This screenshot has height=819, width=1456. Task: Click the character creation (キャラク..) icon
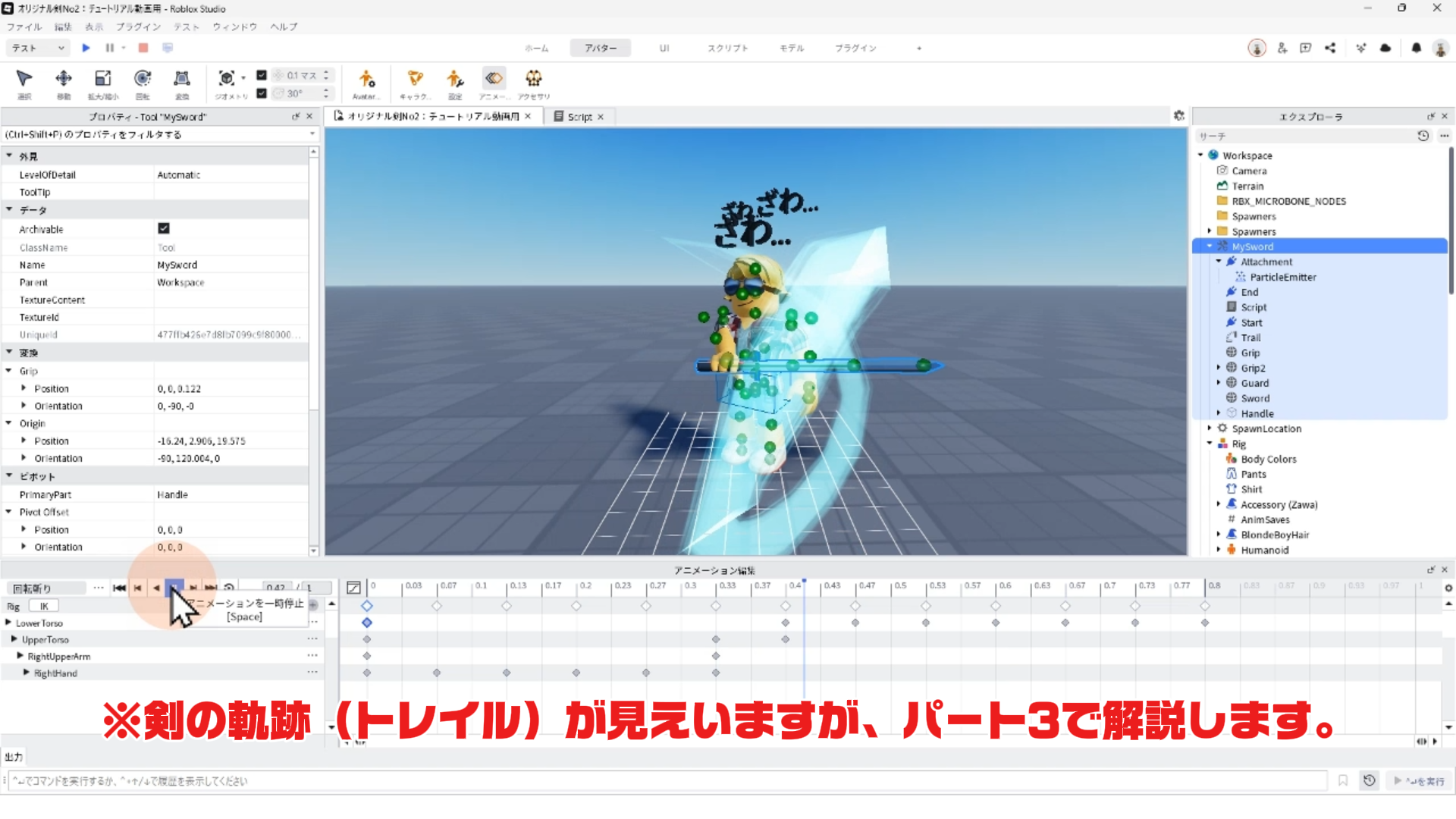pos(415,79)
